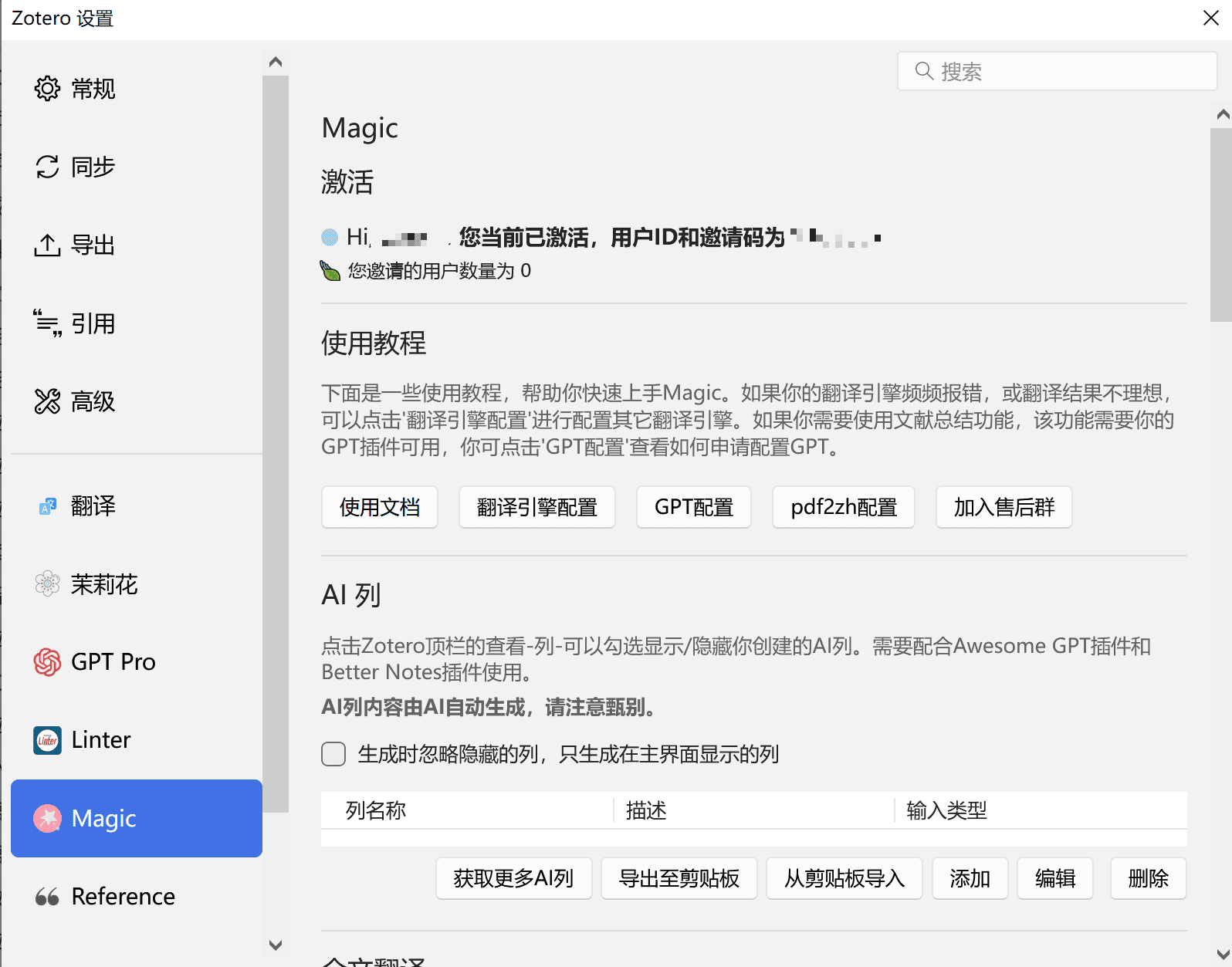Switch to the 高级 pane

[x=137, y=401]
